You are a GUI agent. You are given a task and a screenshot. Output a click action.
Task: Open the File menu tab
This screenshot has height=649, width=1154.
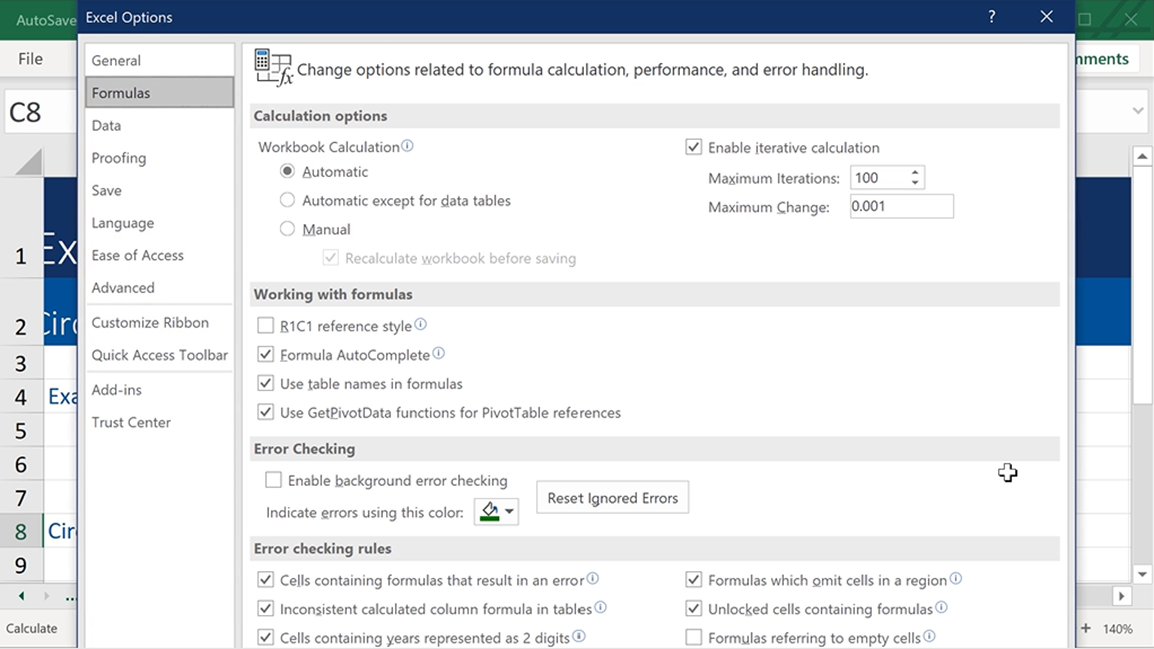click(x=30, y=59)
